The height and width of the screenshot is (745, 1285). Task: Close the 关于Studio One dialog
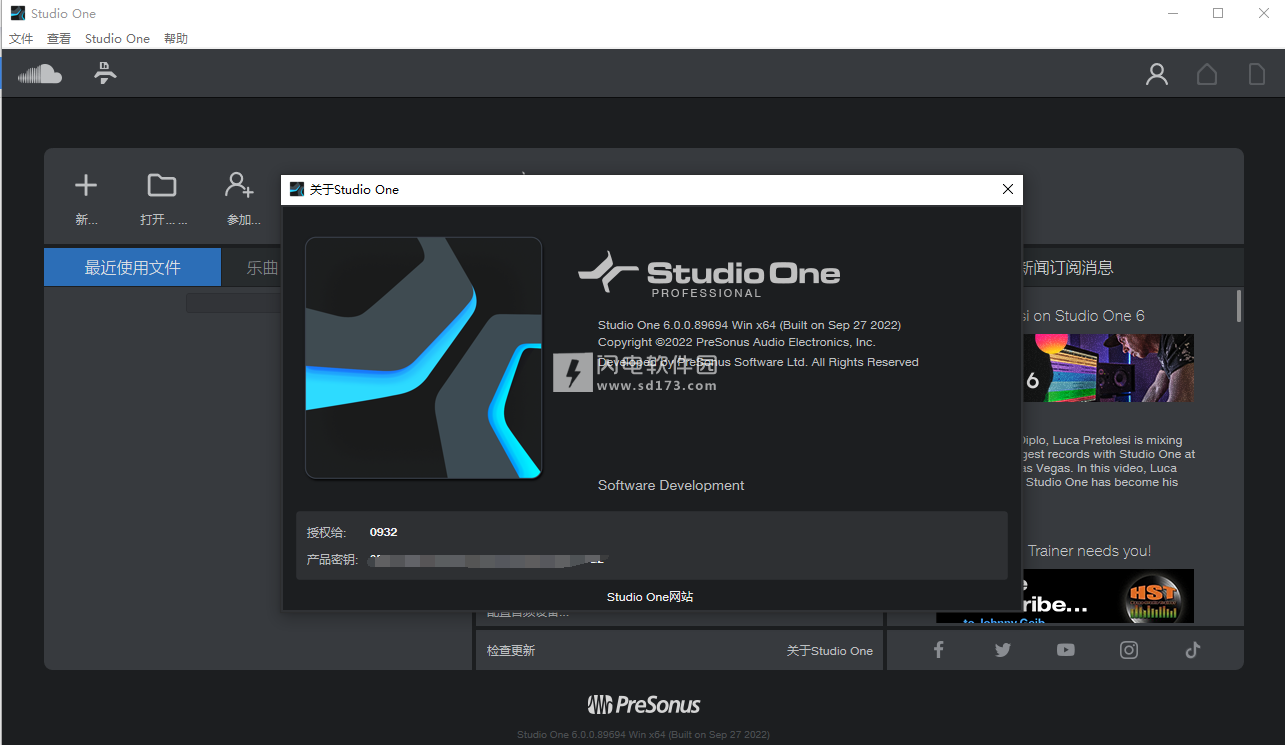click(1007, 189)
